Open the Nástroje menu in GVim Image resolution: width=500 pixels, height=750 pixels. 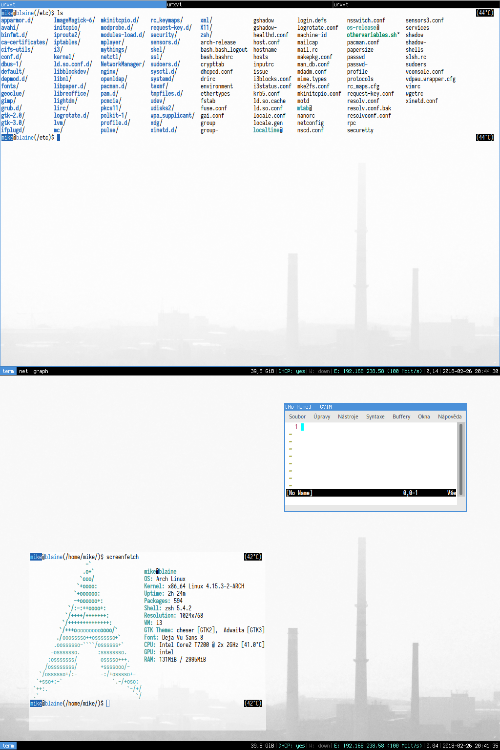coord(348,417)
